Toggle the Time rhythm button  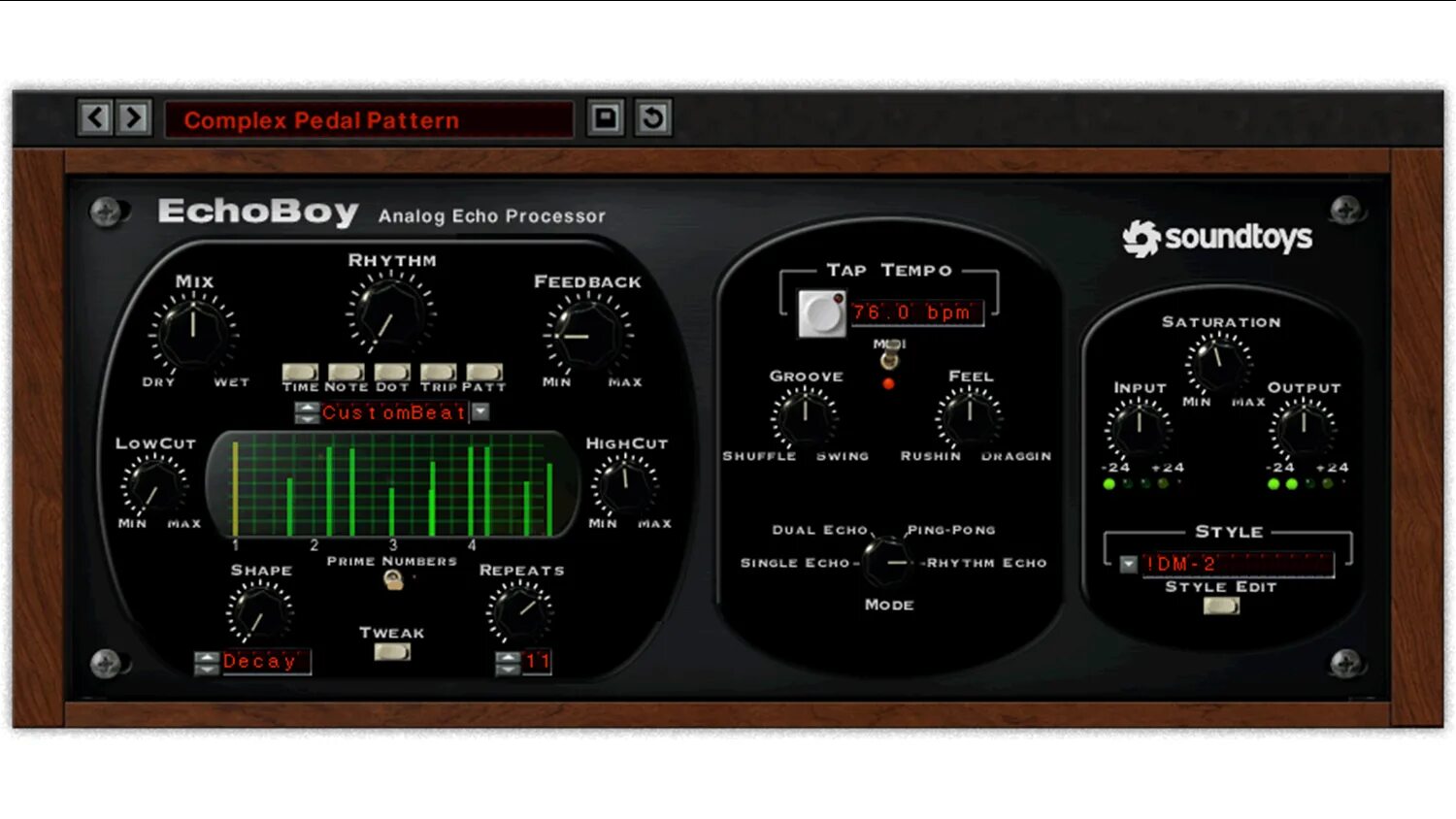300,373
